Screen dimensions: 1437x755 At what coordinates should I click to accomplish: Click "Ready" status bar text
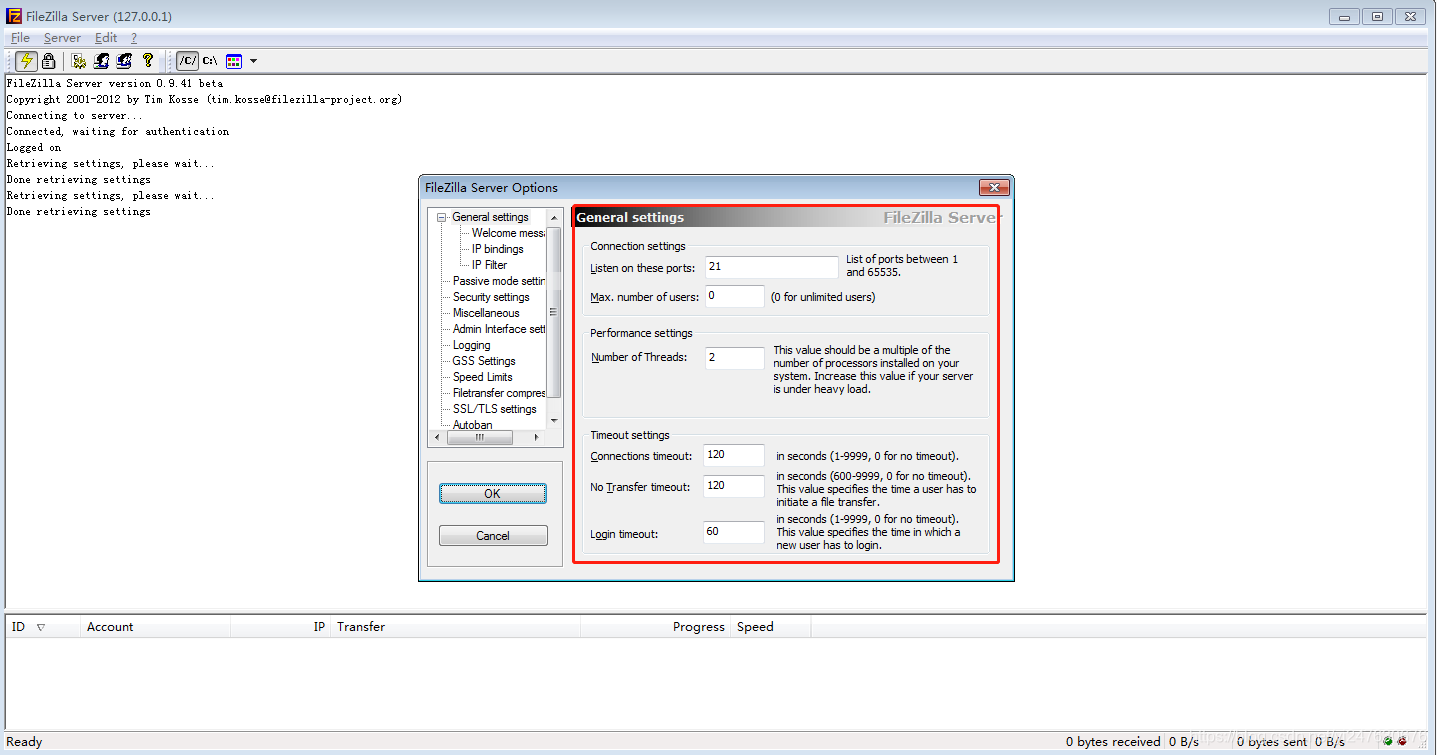pyautogui.click(x=25, y=742)
